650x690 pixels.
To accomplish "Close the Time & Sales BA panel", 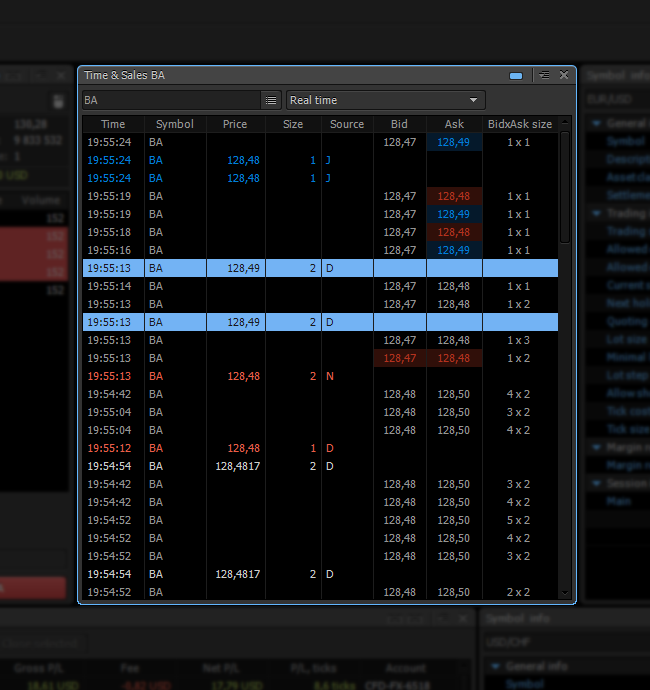I will [x=564, y=75].
